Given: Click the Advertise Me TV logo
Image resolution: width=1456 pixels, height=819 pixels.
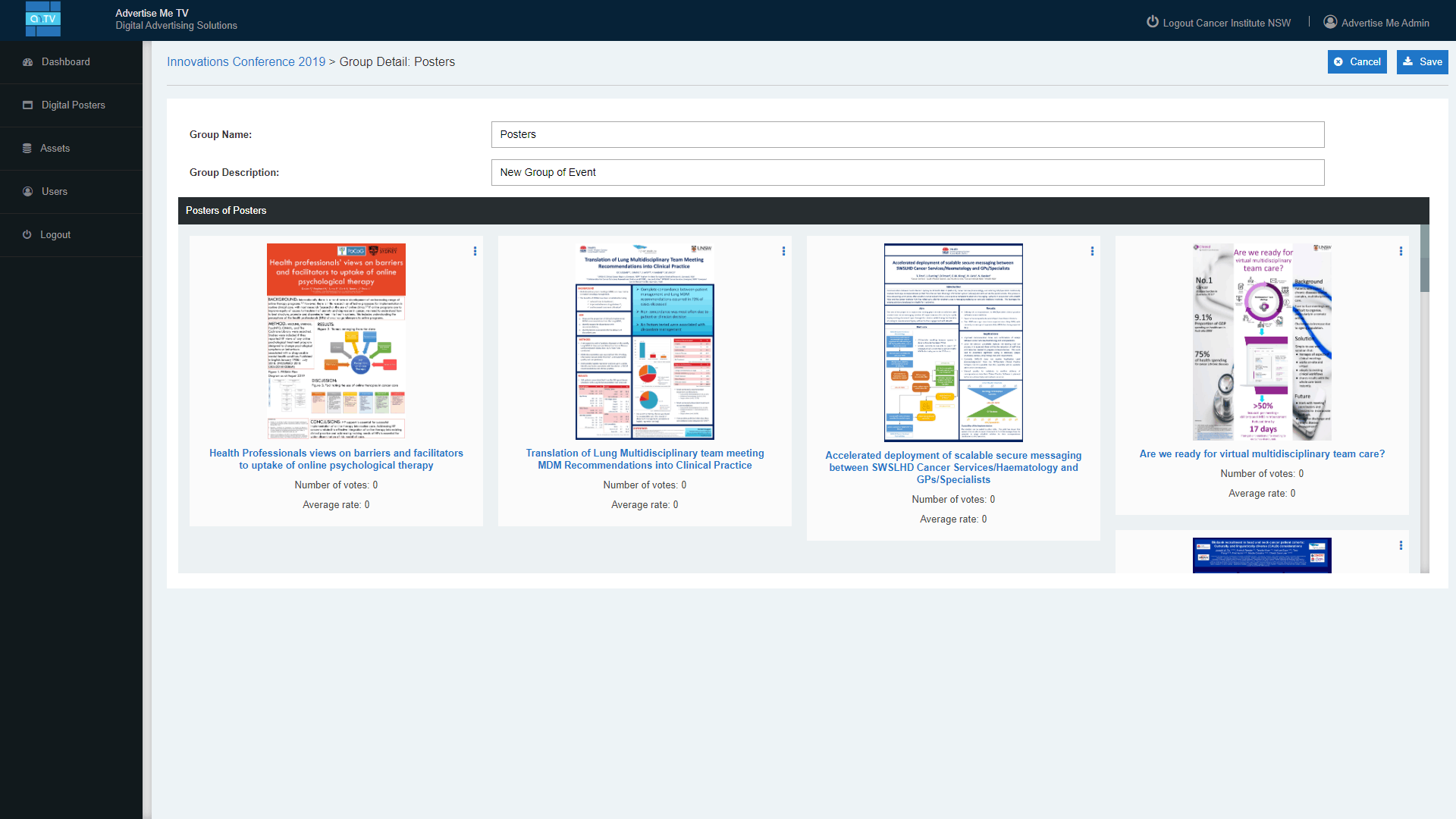Looking at the screenshot, I should pyautogui.click(x=42, y=19).
